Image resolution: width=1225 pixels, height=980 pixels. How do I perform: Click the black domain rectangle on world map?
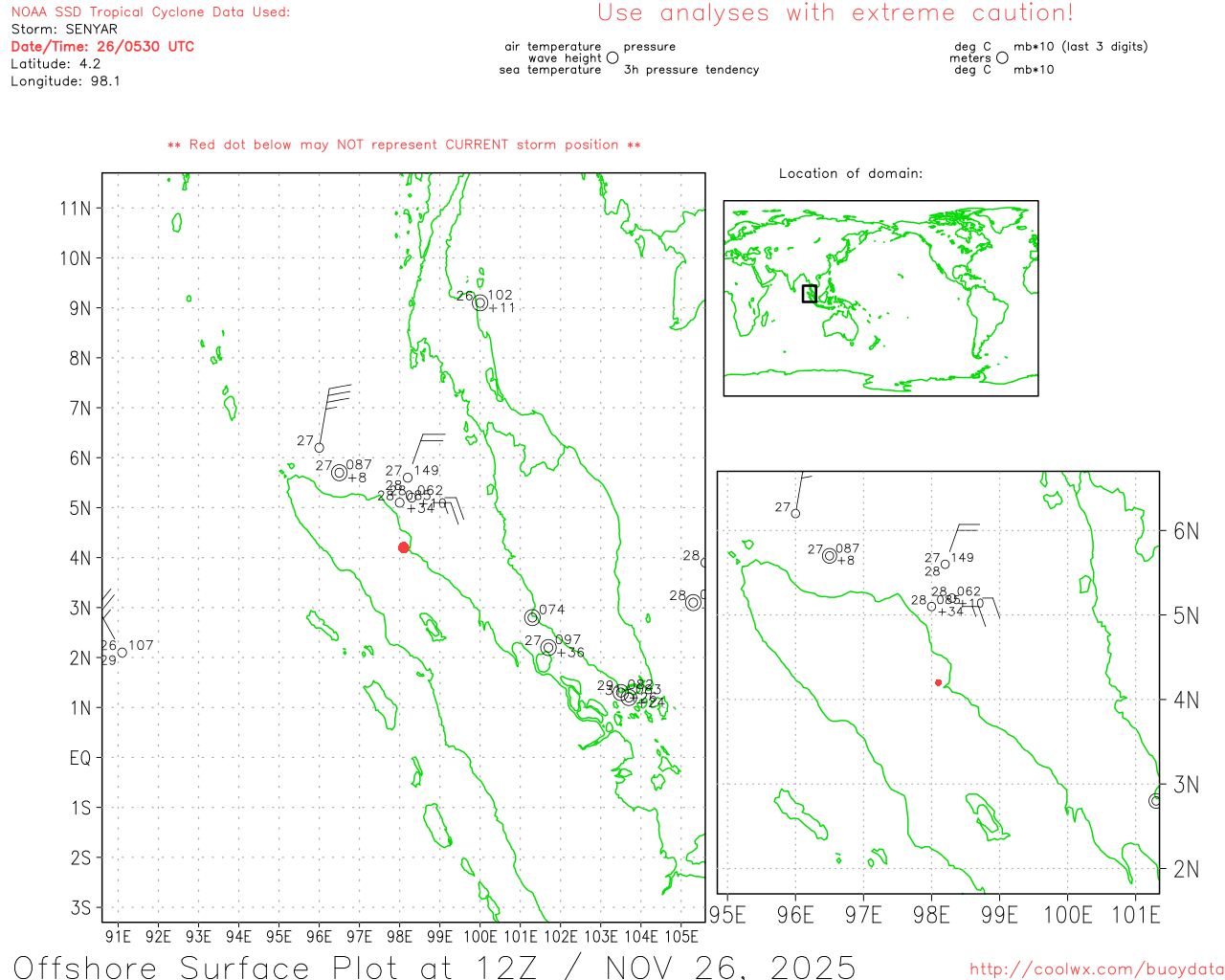click(x=810, y=294)
